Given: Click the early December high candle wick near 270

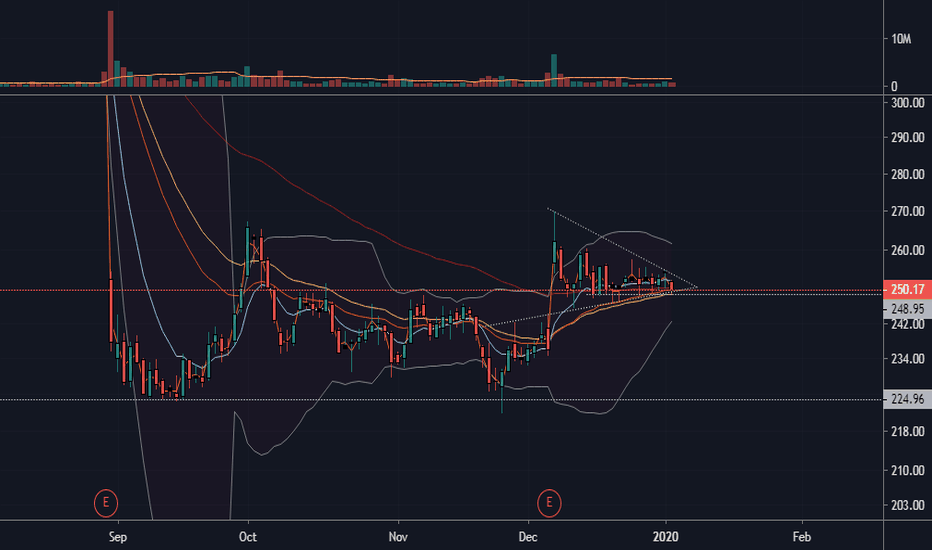Looking at the screenshot, I should [555, 226].
